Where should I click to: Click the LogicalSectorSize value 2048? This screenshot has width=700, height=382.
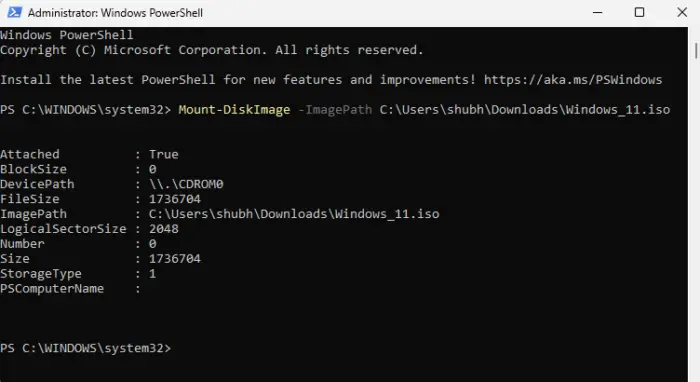pyautogui.click(x=163, y=229)
